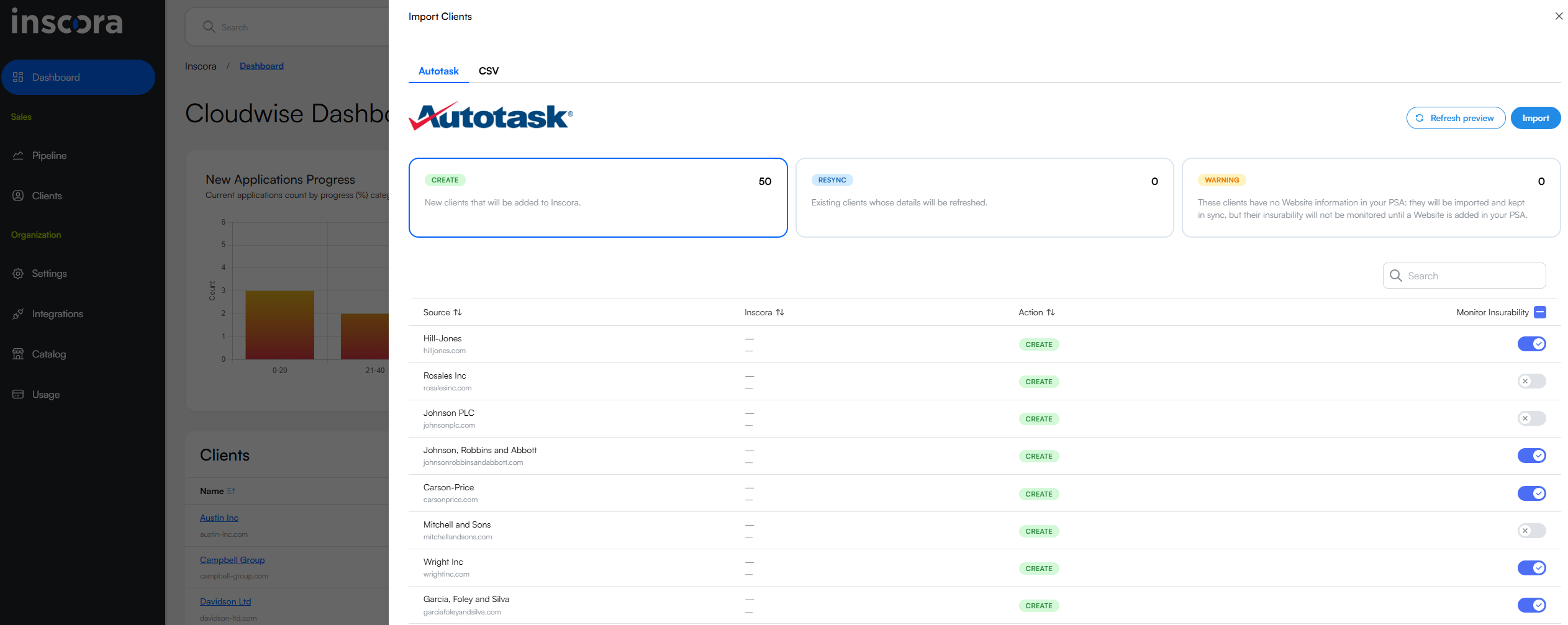Screen dimensions: 1568x625
Task: Click the 0-20 progress chart bar
Action: tap(279, 325)
